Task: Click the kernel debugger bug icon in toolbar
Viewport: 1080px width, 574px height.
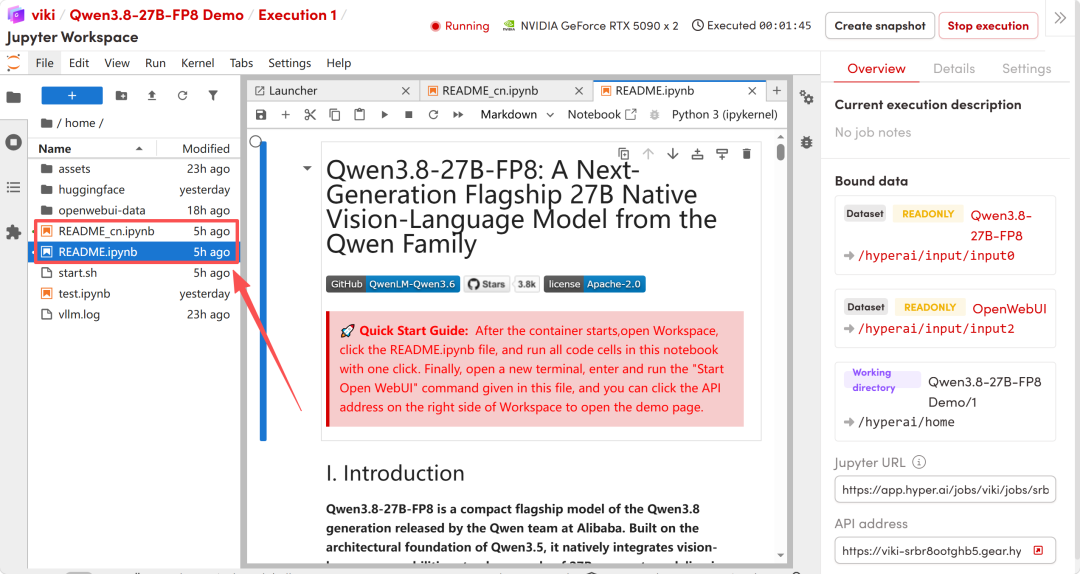Action: [x=654, y=114]
